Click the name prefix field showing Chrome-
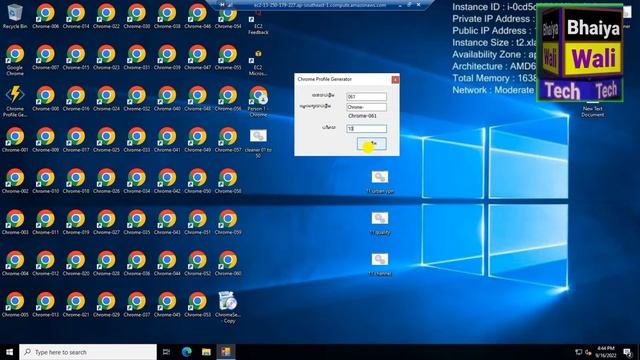 point(366,107)
